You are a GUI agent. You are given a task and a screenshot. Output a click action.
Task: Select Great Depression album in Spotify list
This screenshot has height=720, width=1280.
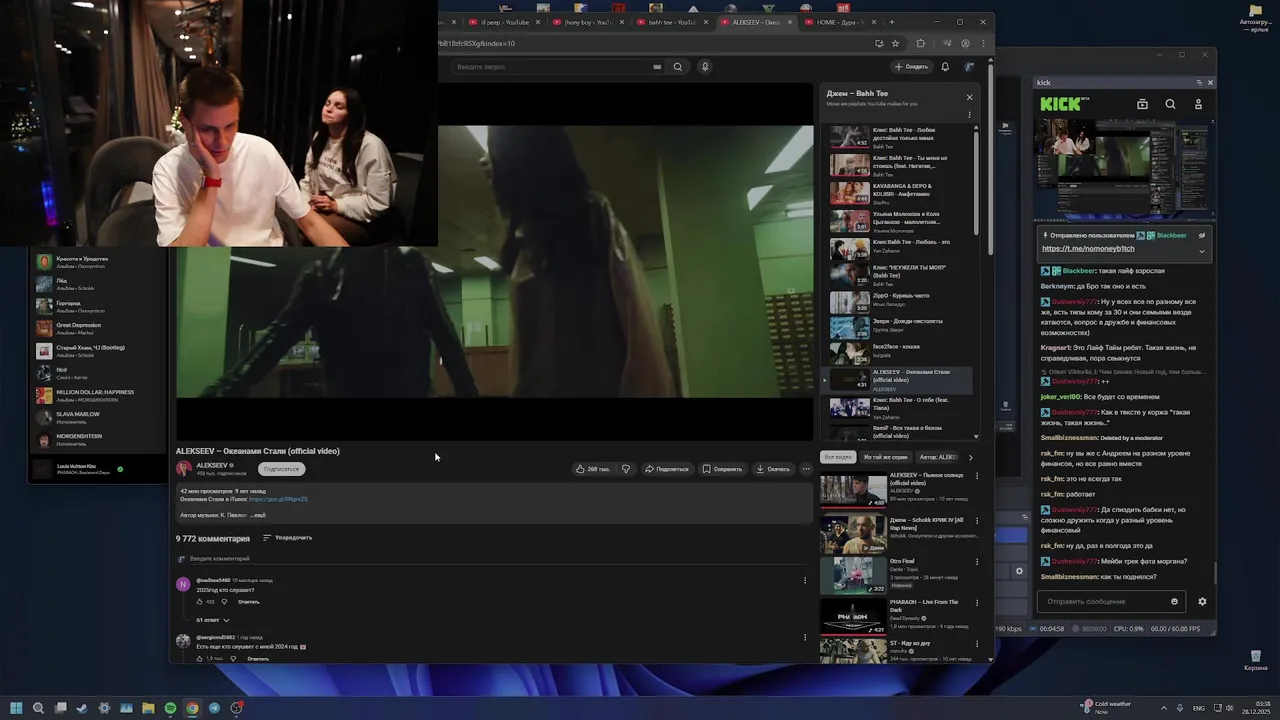(x=98, y=328)
